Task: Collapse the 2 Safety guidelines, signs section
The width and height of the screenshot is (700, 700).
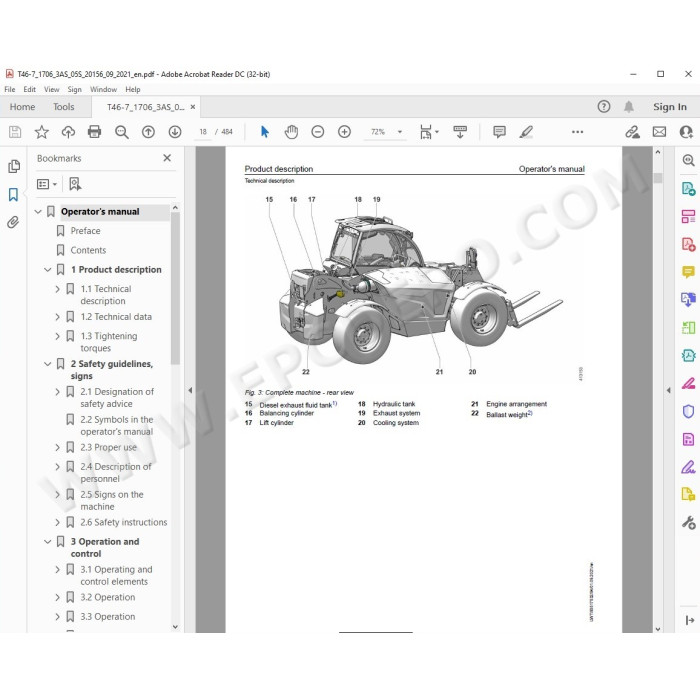Action: pos(48,364)
